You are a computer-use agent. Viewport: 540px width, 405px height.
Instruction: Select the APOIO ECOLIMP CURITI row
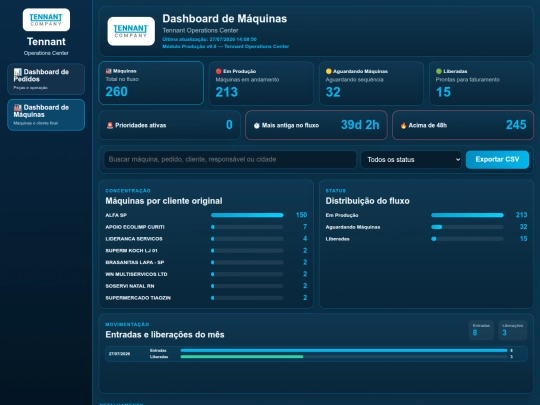coord(206,227)
